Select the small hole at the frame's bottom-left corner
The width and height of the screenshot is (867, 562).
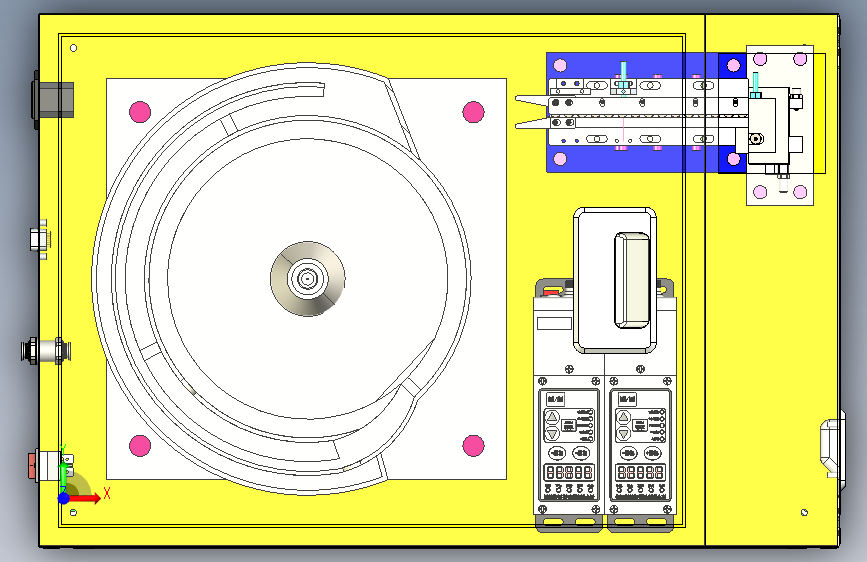74,513
